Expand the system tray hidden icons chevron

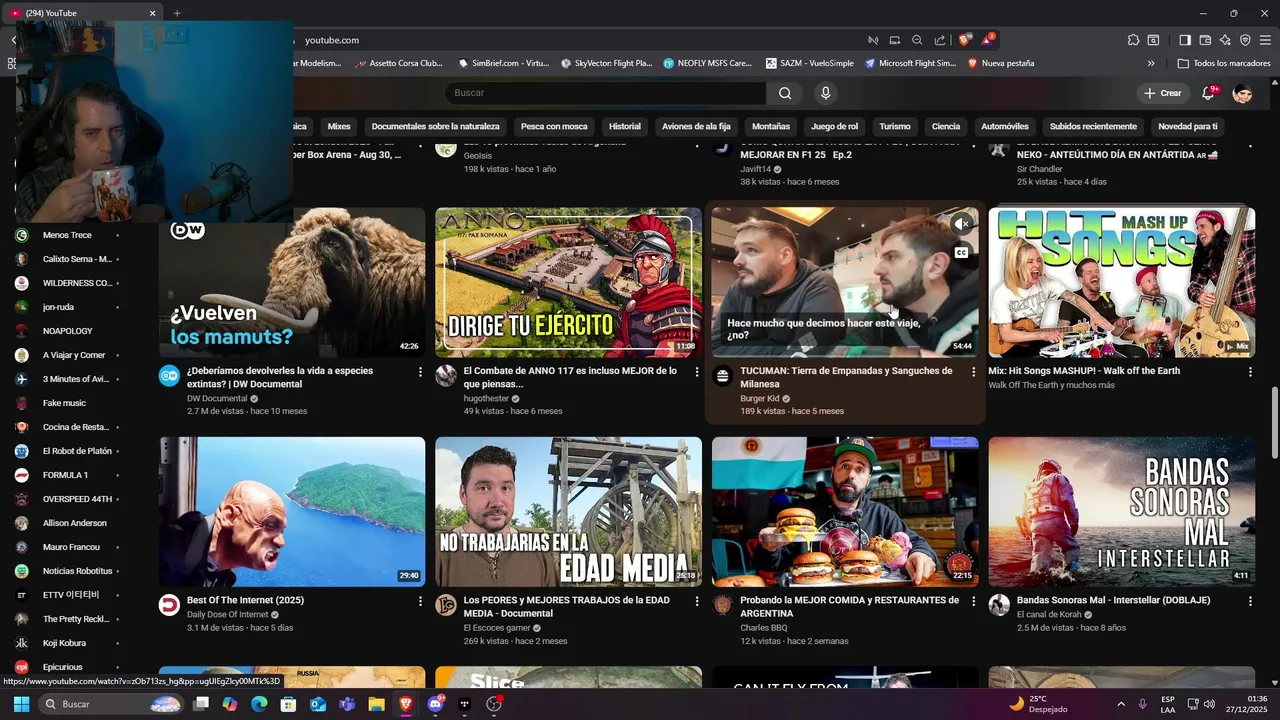tap(1121, 704)
